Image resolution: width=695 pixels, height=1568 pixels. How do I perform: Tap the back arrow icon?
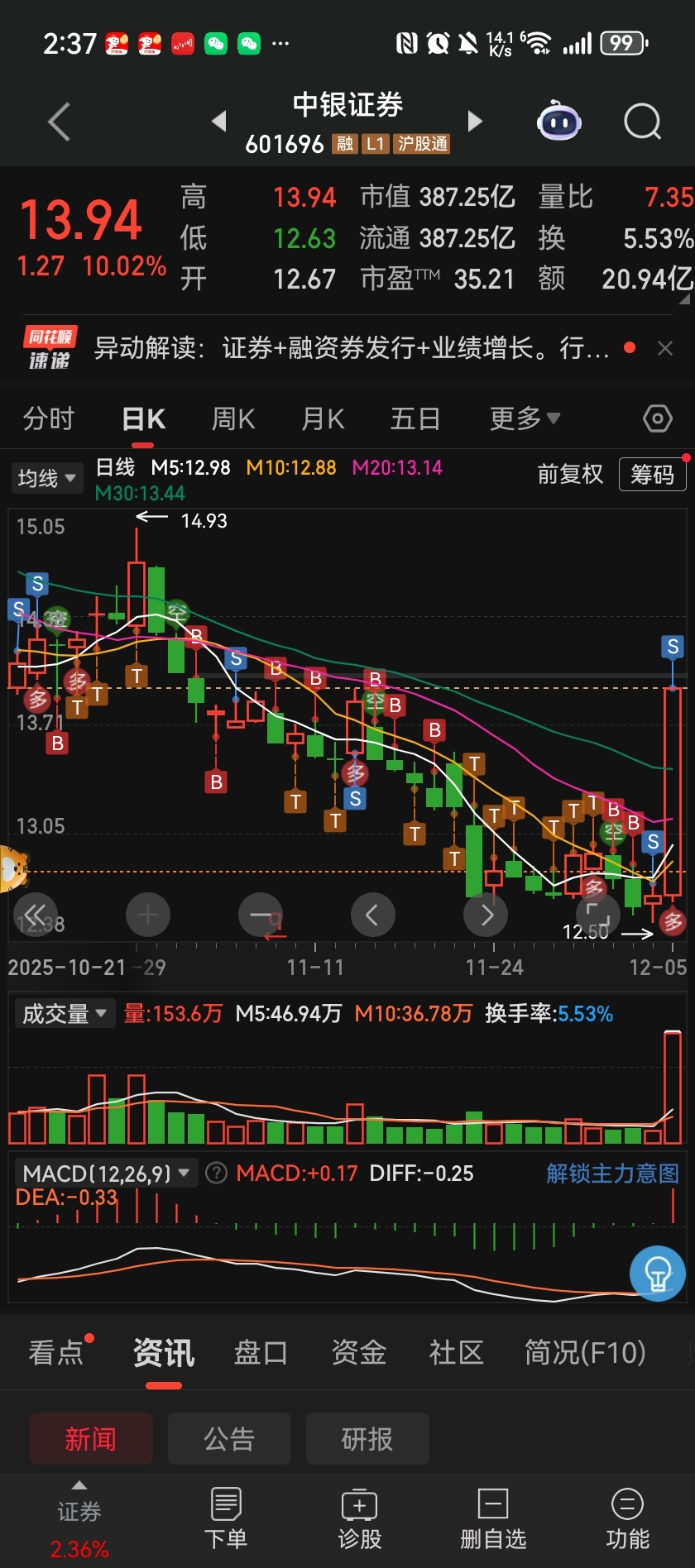tap(59, 122)
